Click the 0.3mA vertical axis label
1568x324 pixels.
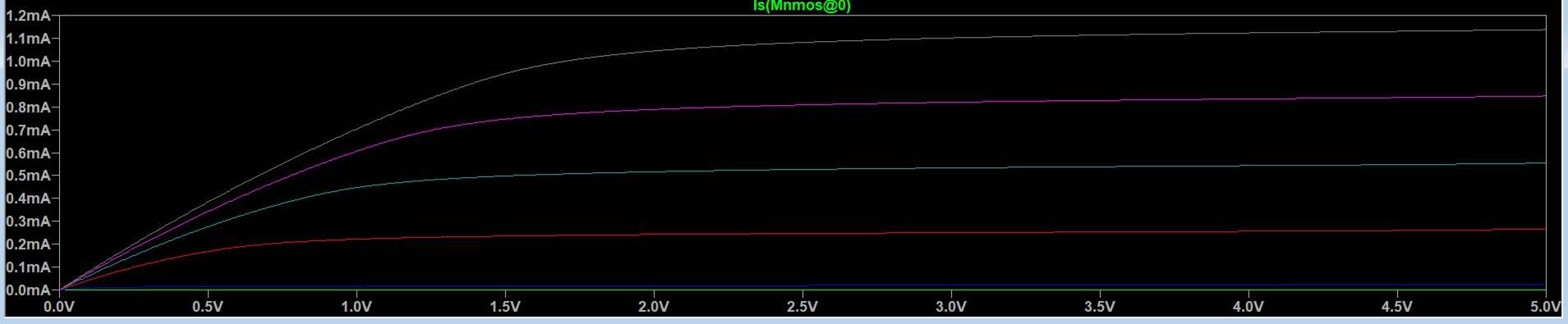point(27,221)
